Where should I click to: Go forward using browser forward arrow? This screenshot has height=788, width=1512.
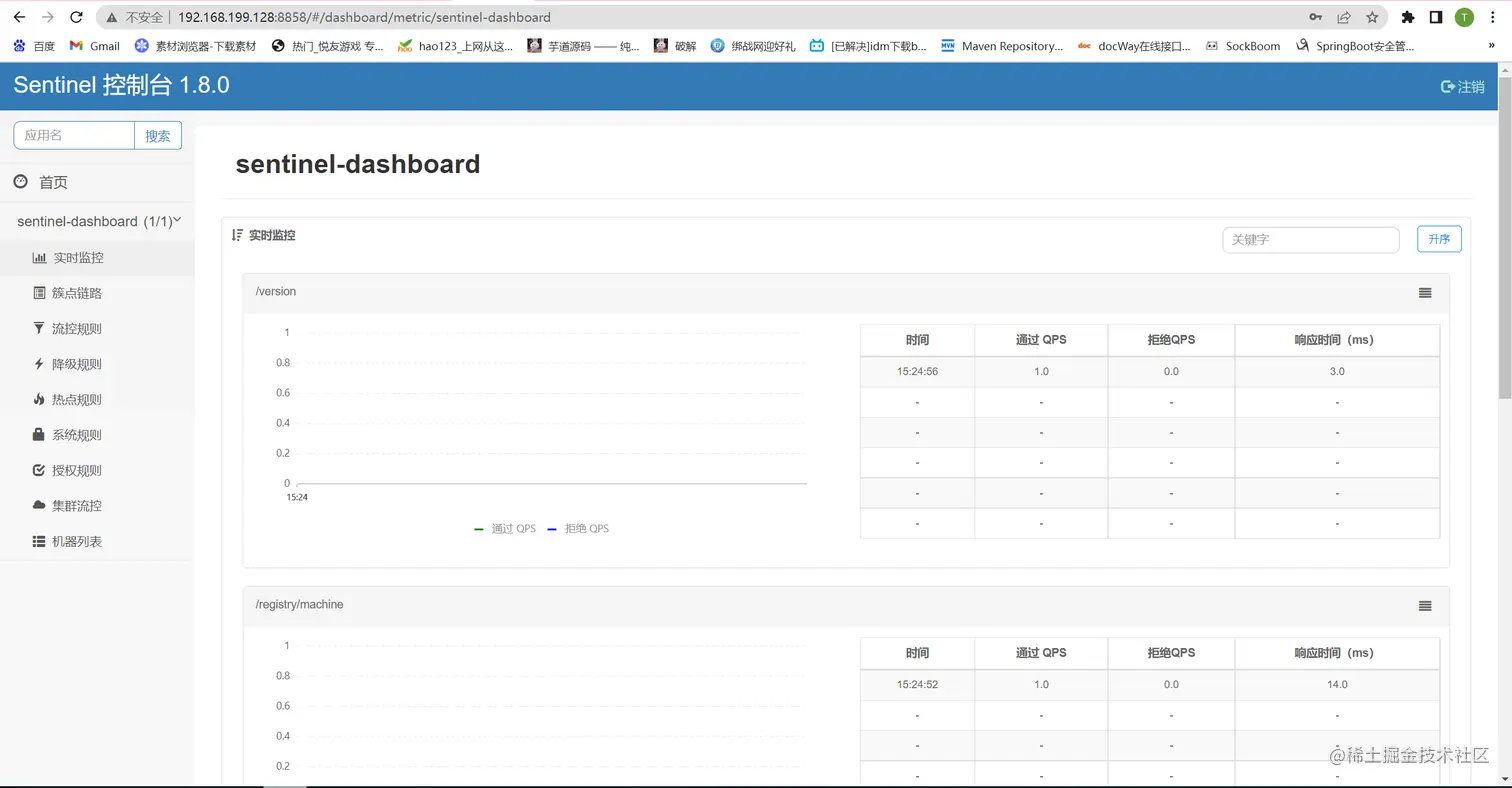pos(47,17)
